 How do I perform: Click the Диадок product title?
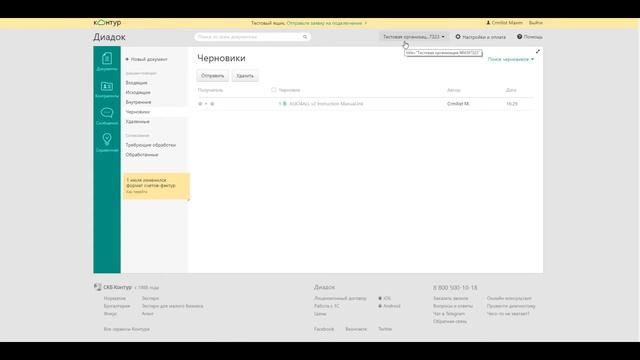pyautogui.click(x=109, y=37)
